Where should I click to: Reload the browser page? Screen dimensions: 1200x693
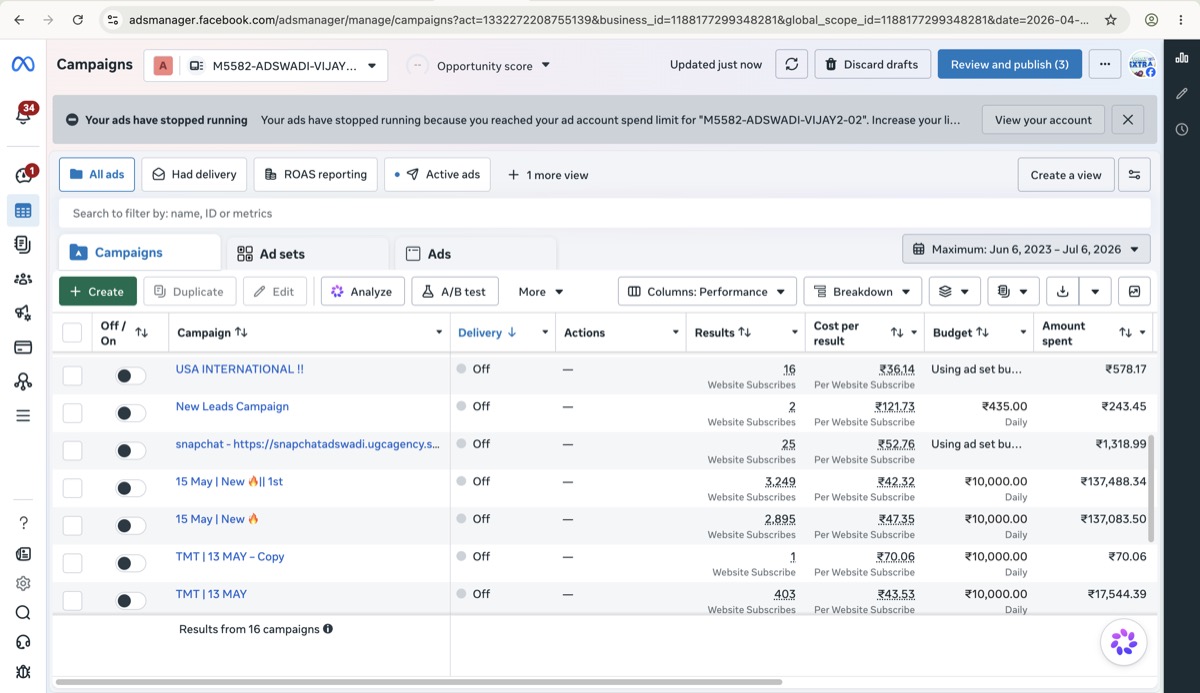point(78,19)
